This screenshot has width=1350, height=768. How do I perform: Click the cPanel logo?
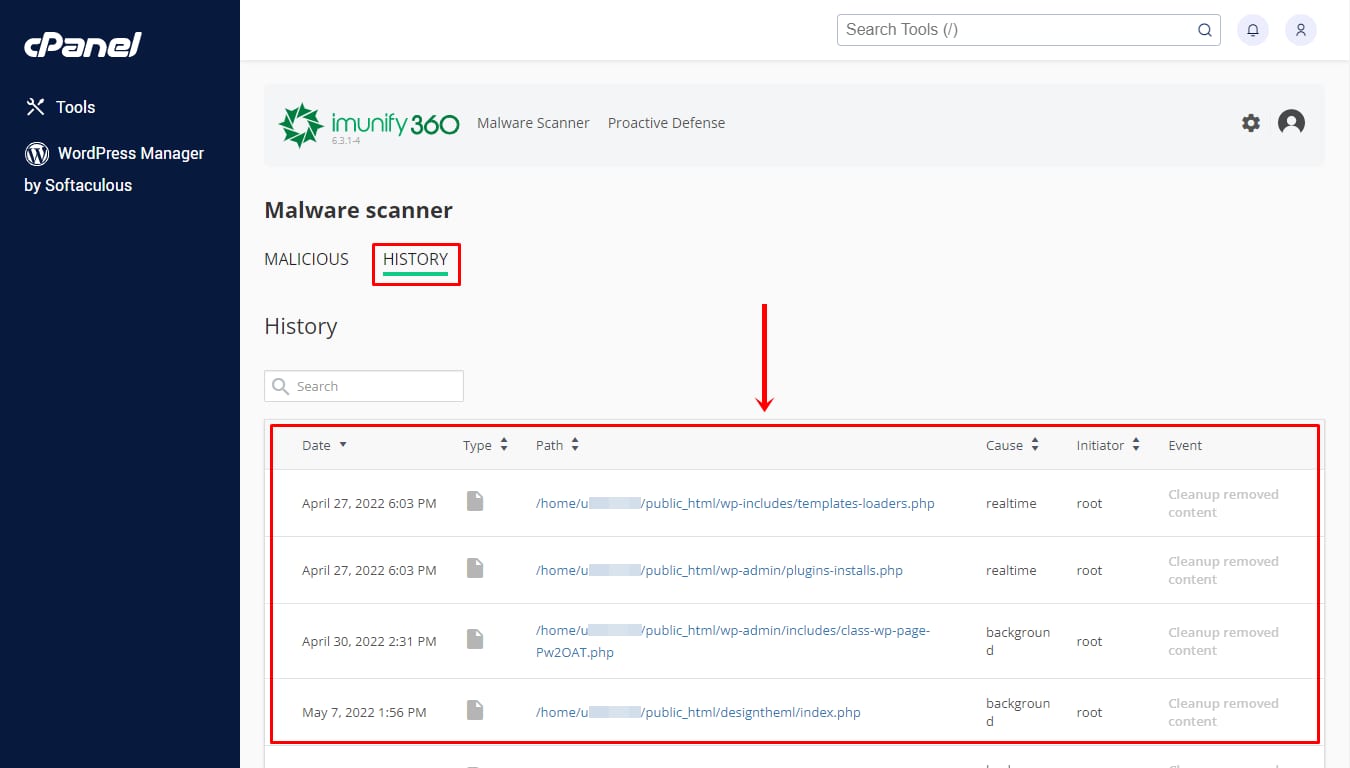pos(83,45)
